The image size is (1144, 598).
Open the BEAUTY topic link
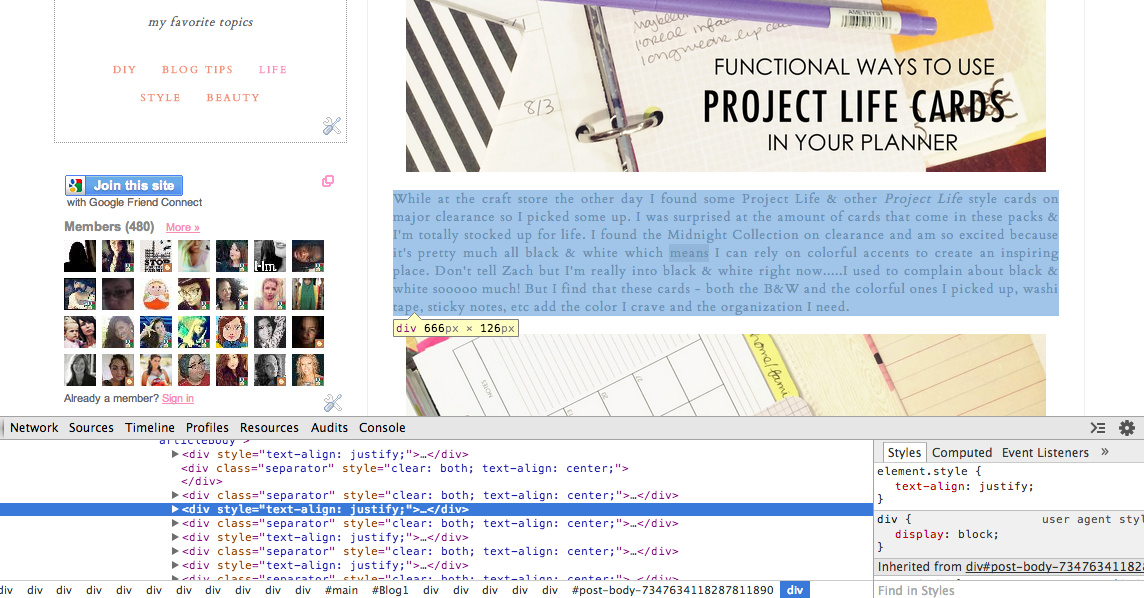(233, 98)
